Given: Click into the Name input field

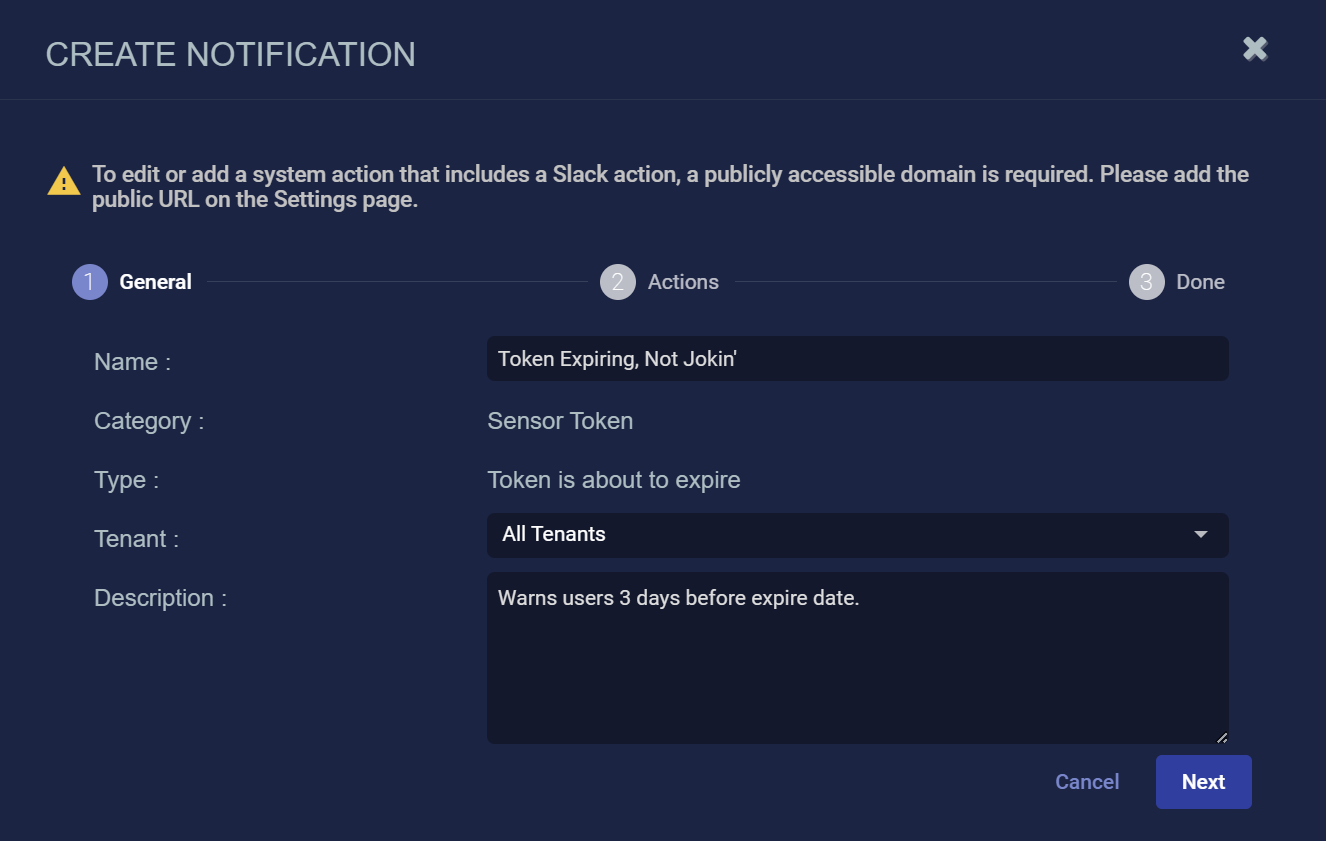Looking at the screenshot, I should point(857,359).
